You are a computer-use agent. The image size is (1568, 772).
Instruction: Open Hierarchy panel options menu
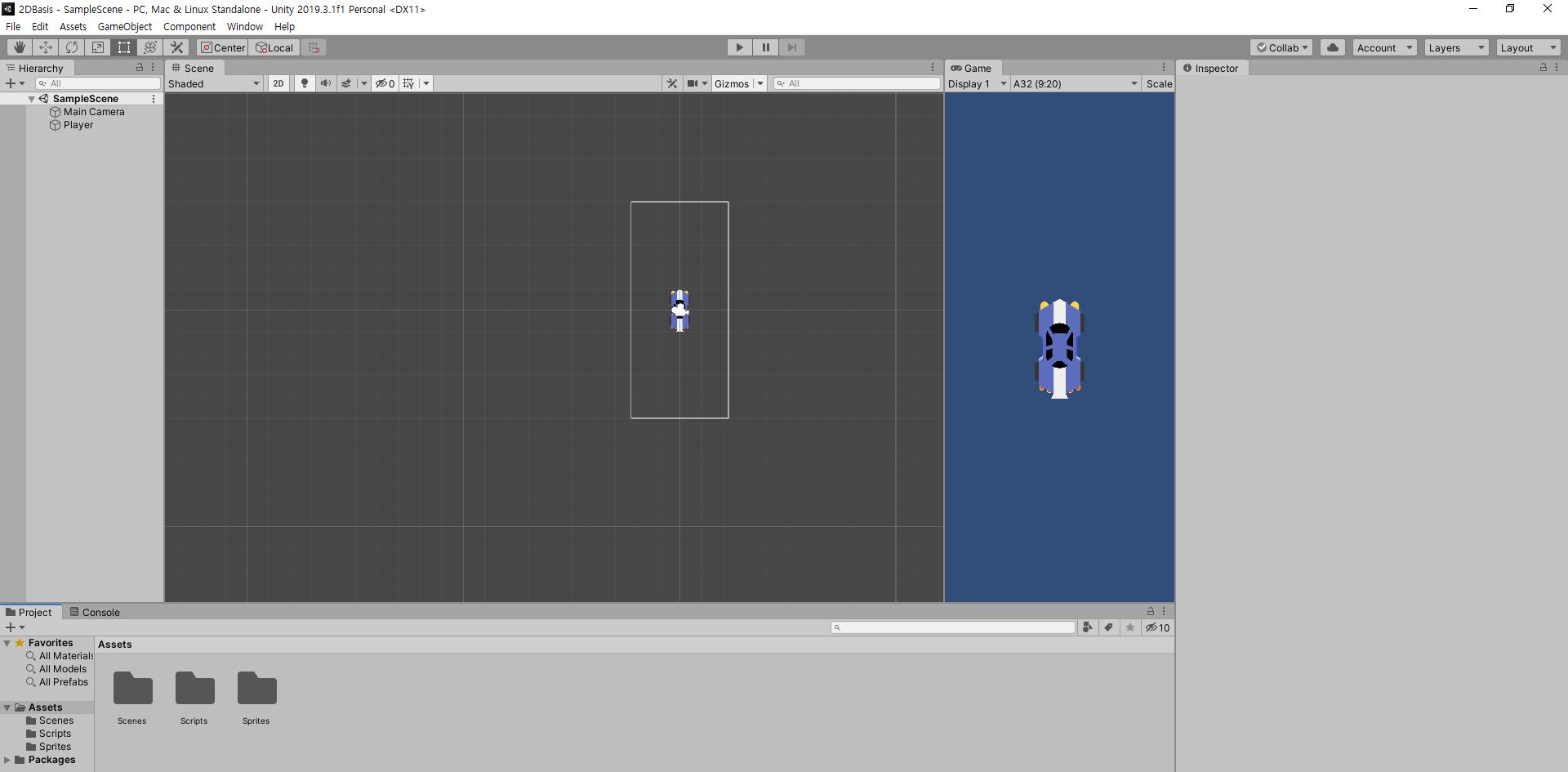point(153,68)
